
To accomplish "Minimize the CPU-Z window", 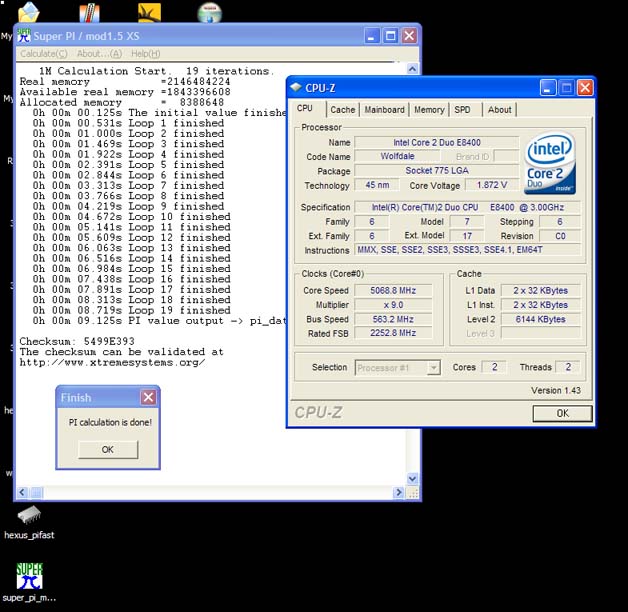I will pos(547,87).
